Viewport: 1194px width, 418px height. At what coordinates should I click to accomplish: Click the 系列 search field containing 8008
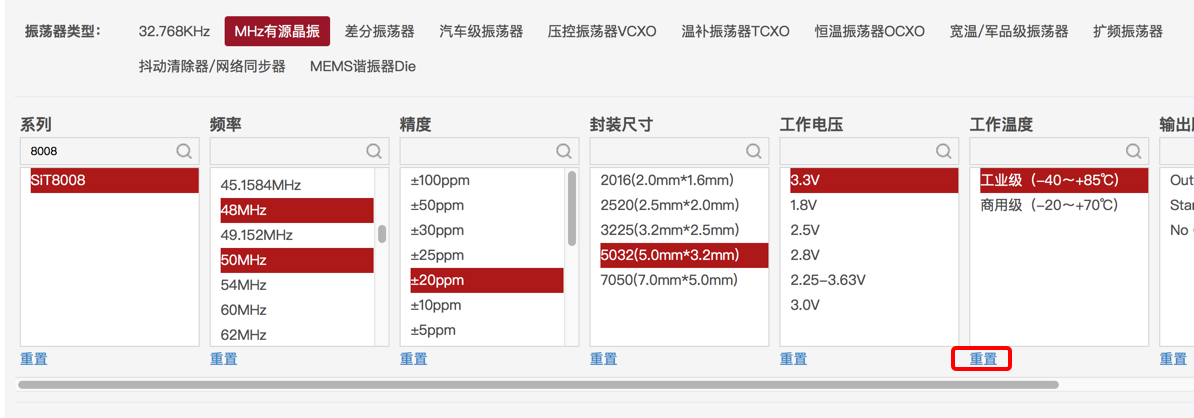[110, 151]
